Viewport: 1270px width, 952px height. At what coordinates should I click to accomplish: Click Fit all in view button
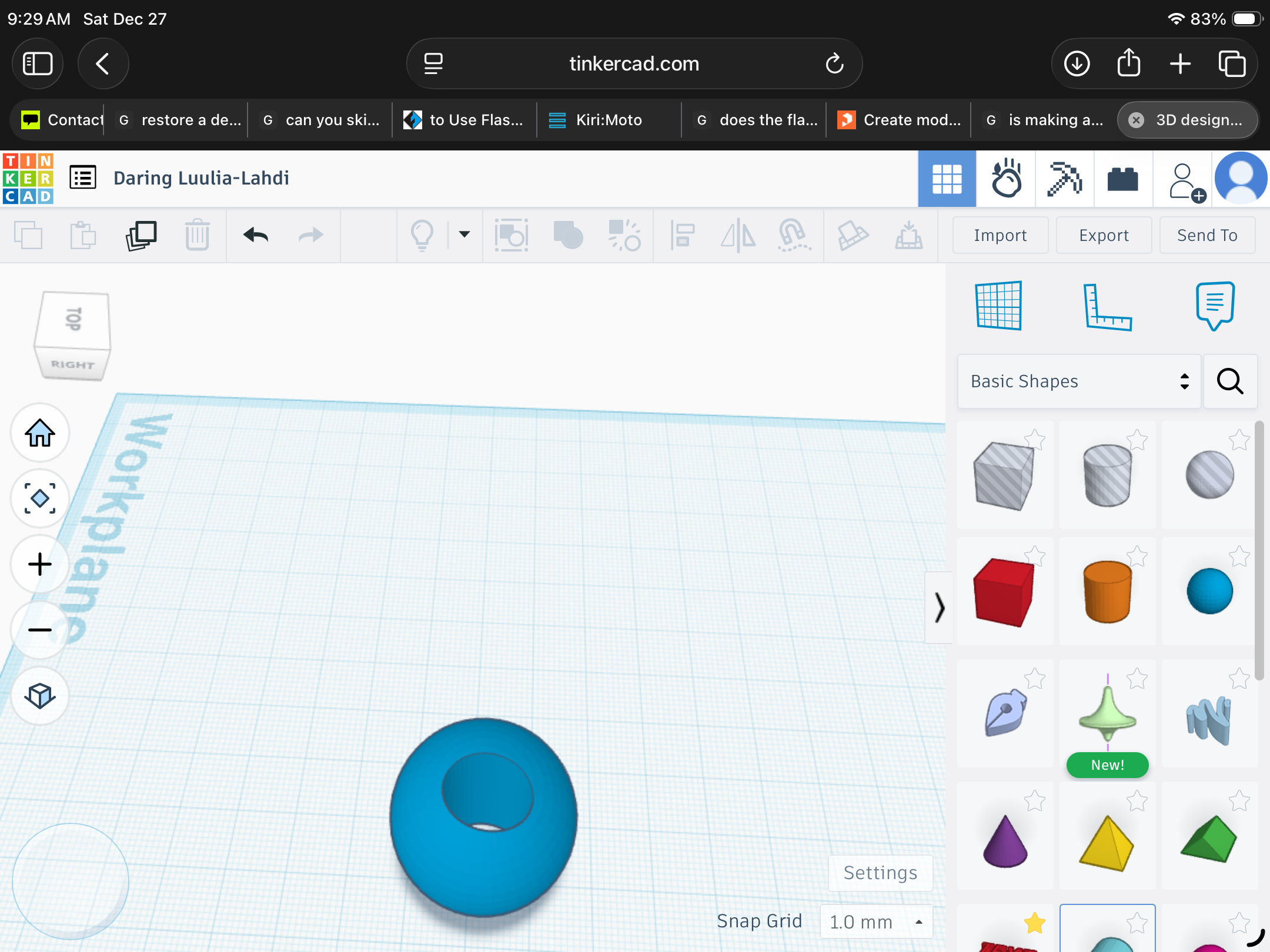click(x=40, y=498)
